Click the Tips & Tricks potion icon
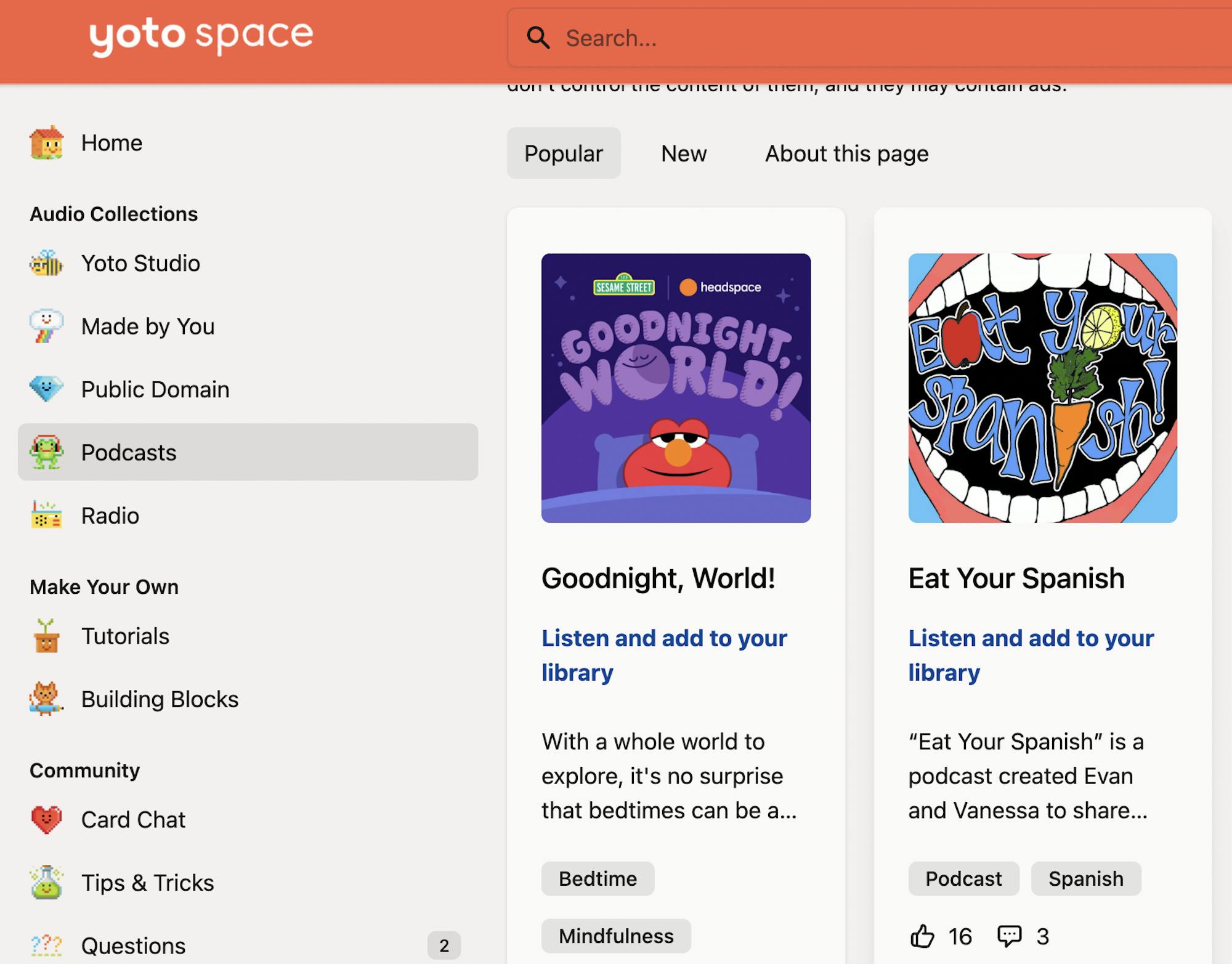The width and height of the screenshot is (1232, 964). (46, 883)
